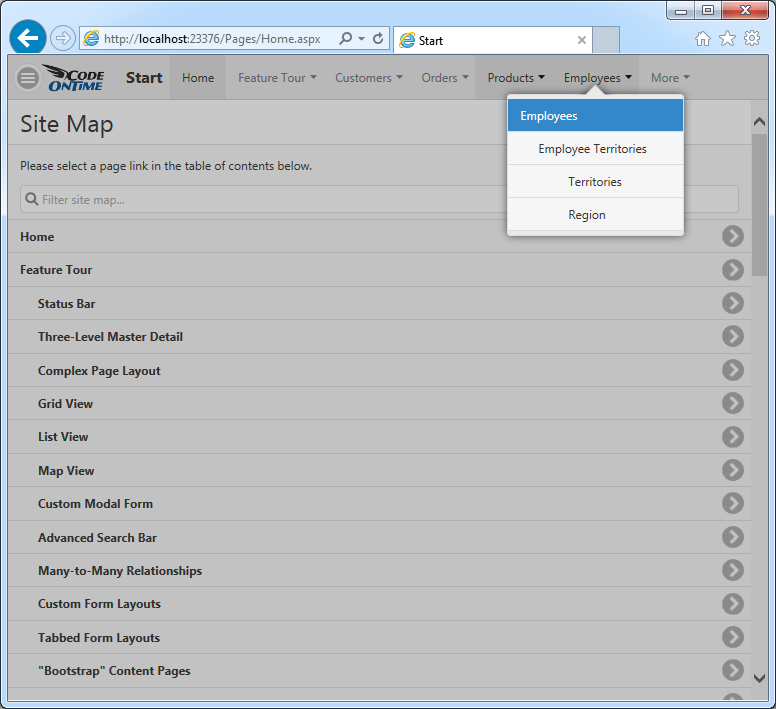Click the new tab button
776x709 pixels.
[x=606, y=40]
